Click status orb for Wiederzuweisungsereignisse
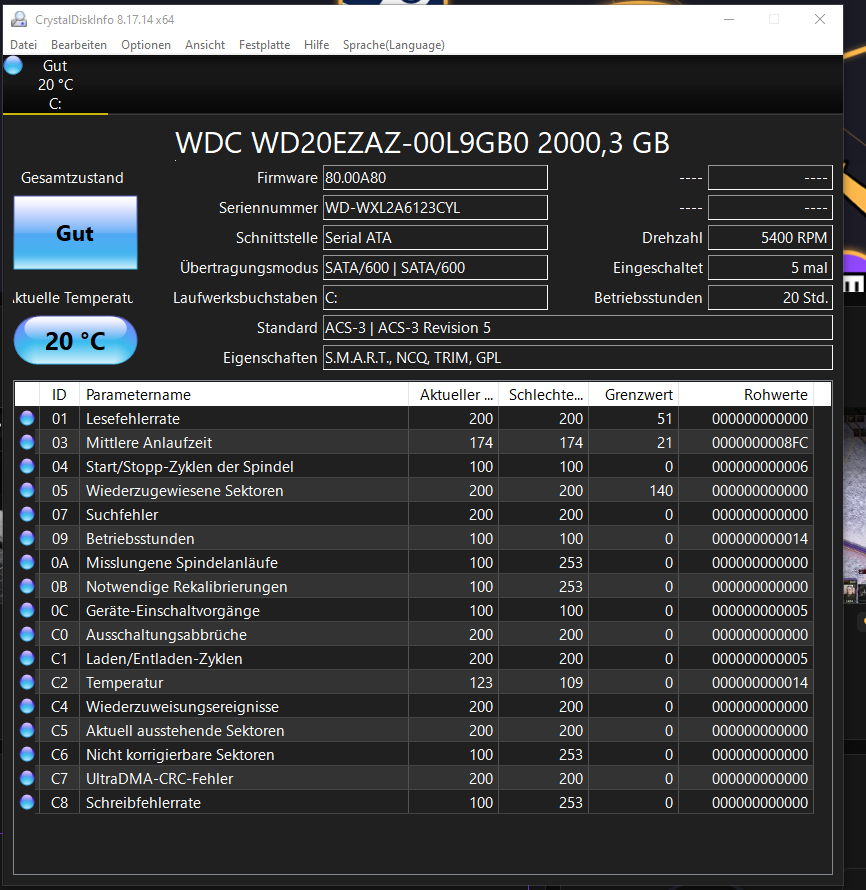Screen dimensions: 866x890 pos(27,706)
